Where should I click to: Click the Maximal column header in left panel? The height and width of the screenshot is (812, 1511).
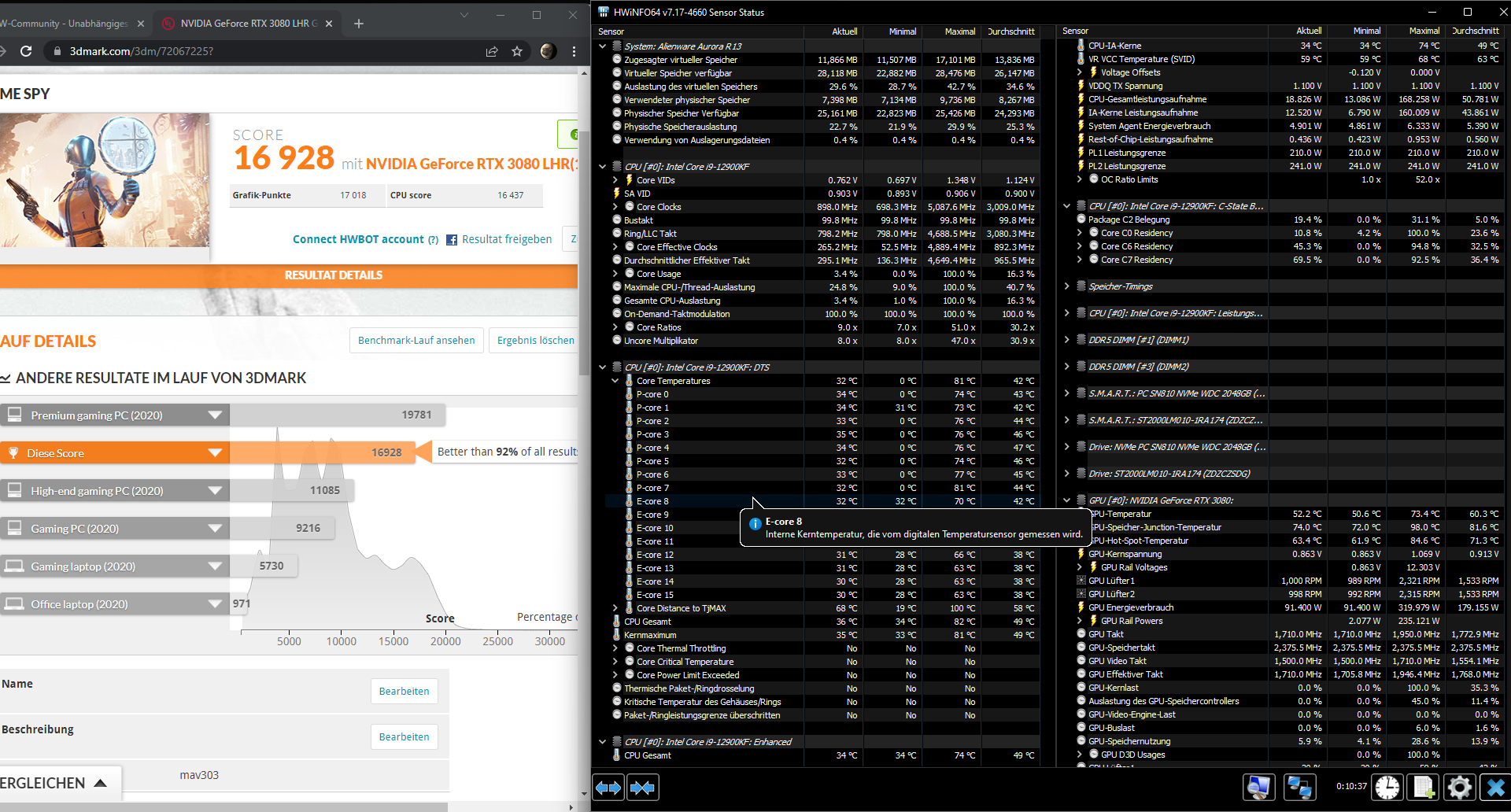959,31
